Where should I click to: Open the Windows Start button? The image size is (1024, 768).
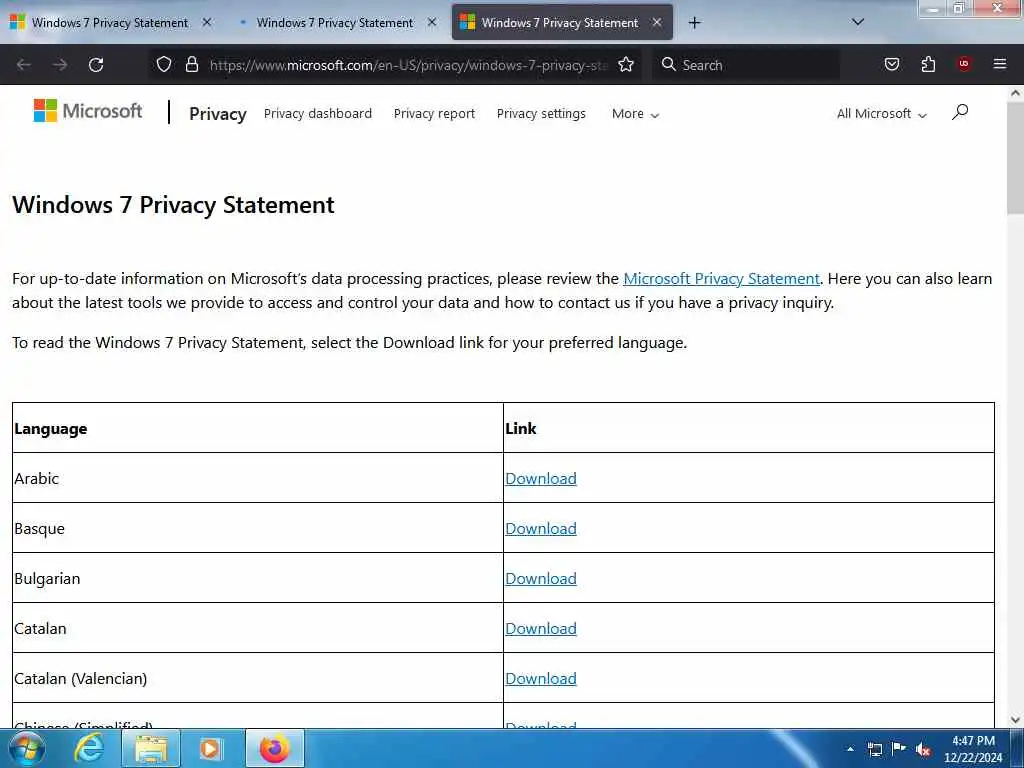pos(26,748)
